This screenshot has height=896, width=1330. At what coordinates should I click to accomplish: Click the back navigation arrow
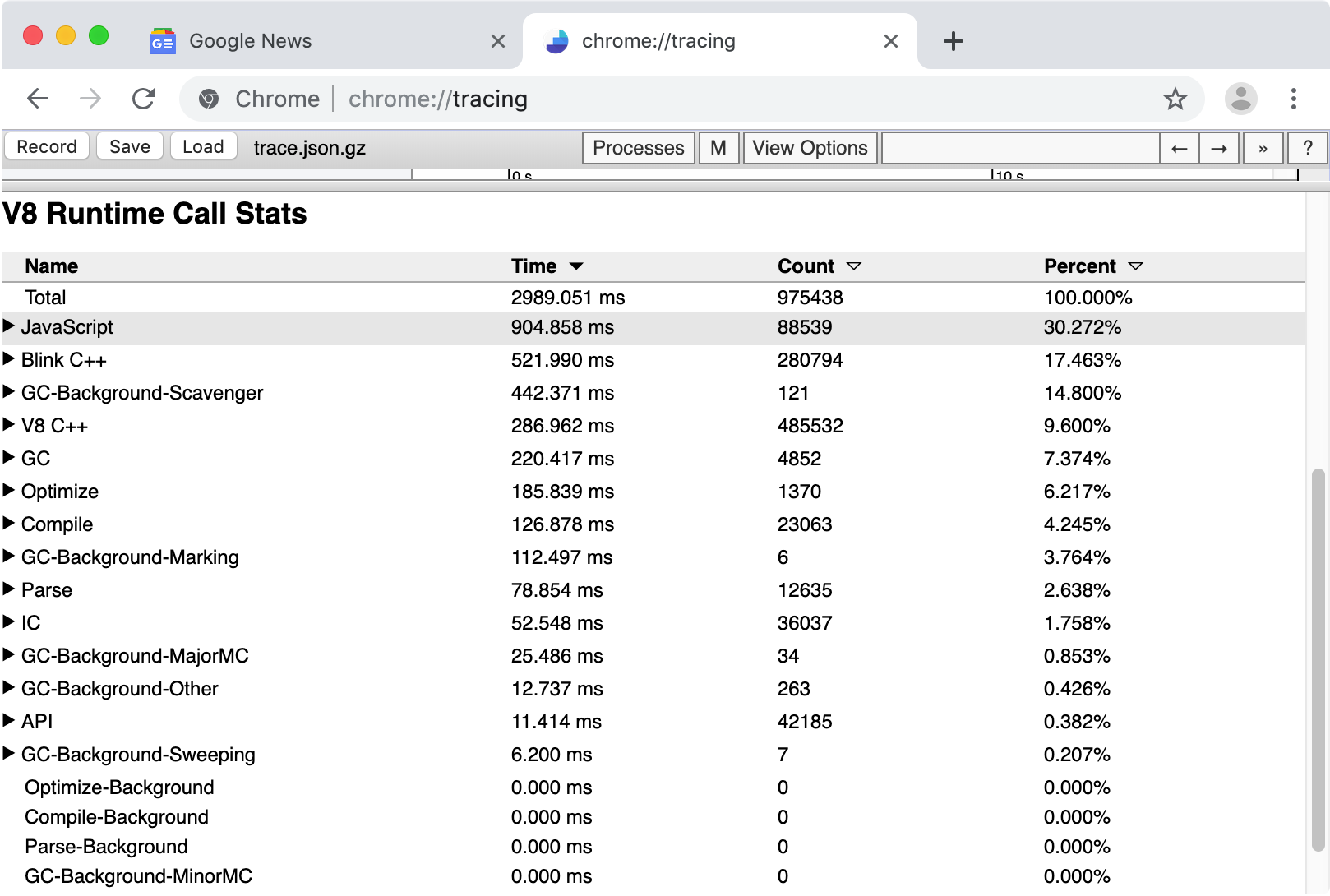38,99
